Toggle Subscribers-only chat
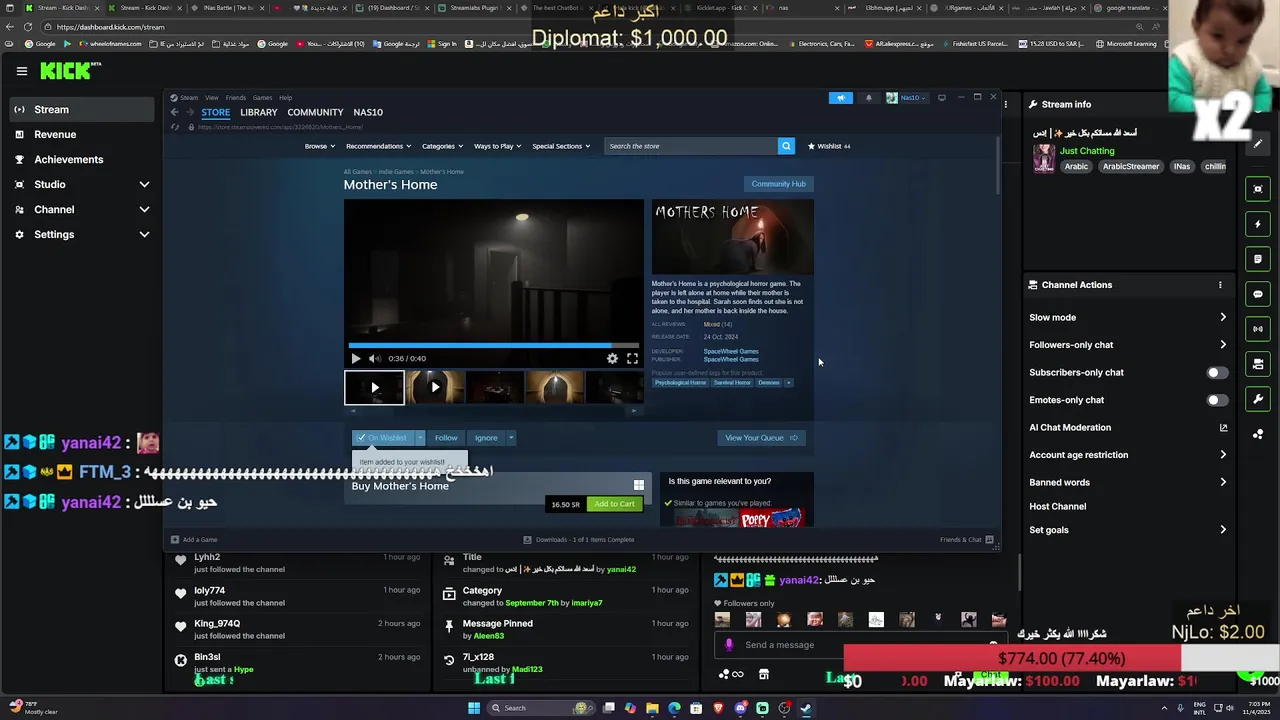The image size is (1280, 720). [x=1216, y=372]
